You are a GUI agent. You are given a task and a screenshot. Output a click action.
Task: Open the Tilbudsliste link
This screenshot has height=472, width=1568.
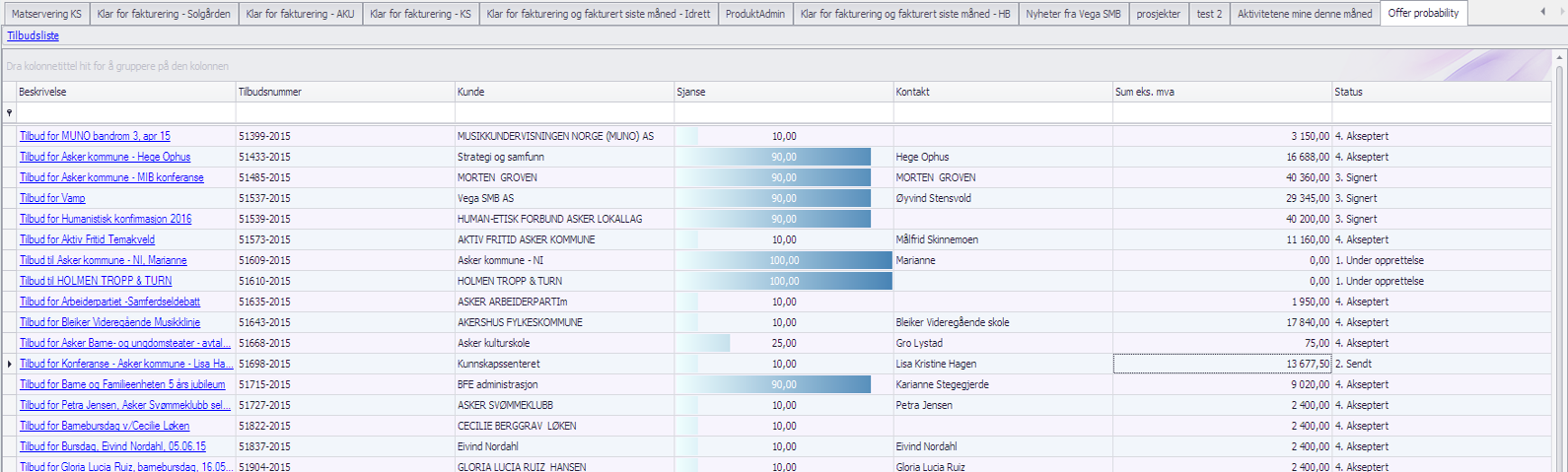(x=33, y=35)
